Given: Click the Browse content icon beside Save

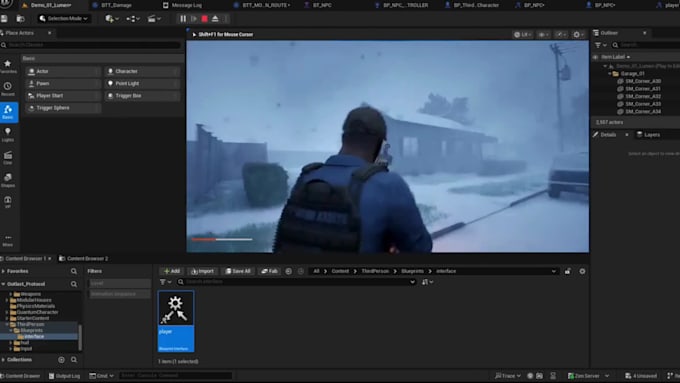Looking at the screenshot, I should point(20,19).
